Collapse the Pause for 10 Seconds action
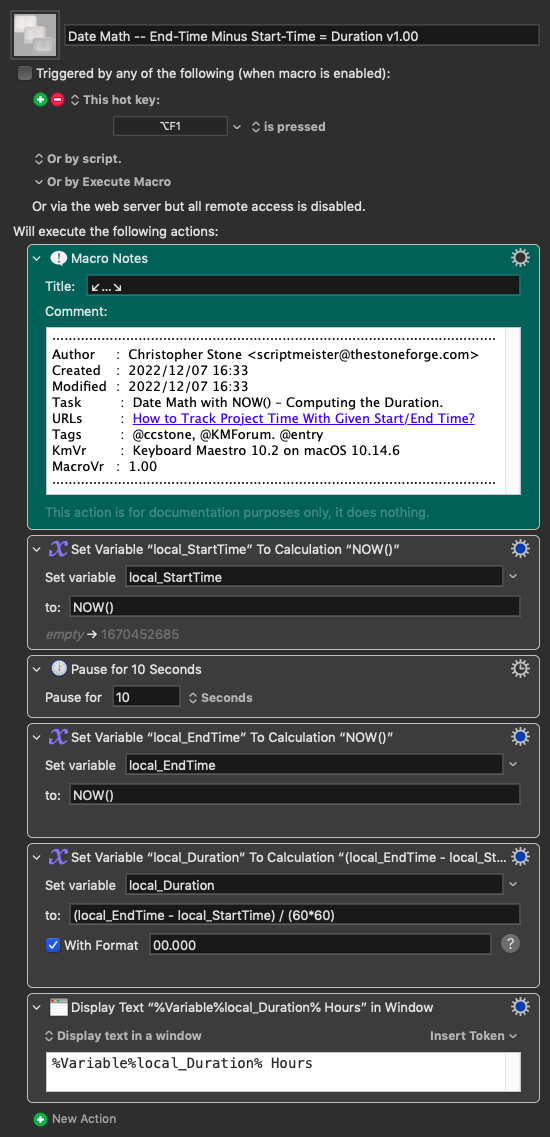The image size is (550, 1137). coord(38,669)
